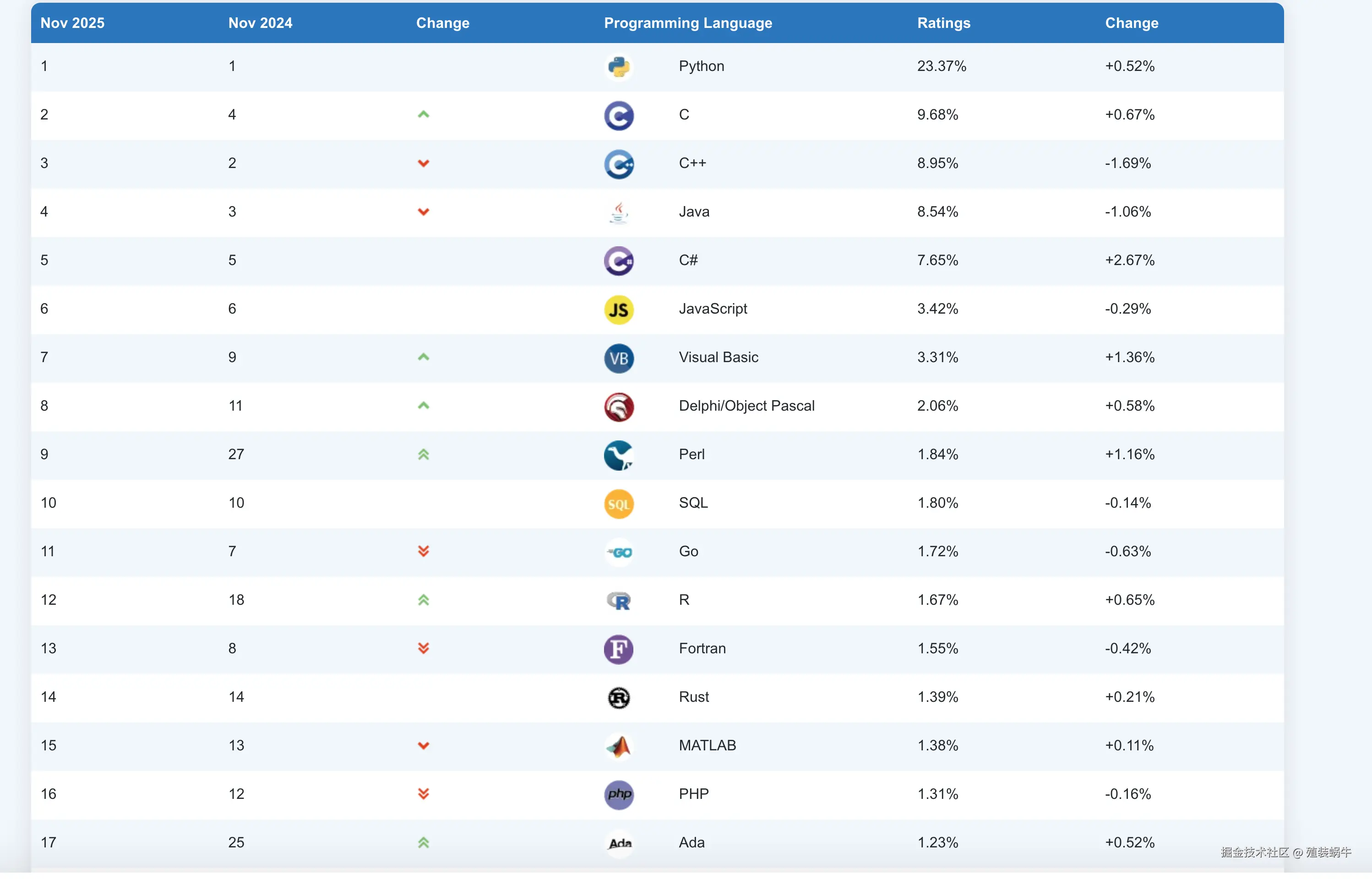Click the Ratings column header
1372x879 pixels.
943,23
